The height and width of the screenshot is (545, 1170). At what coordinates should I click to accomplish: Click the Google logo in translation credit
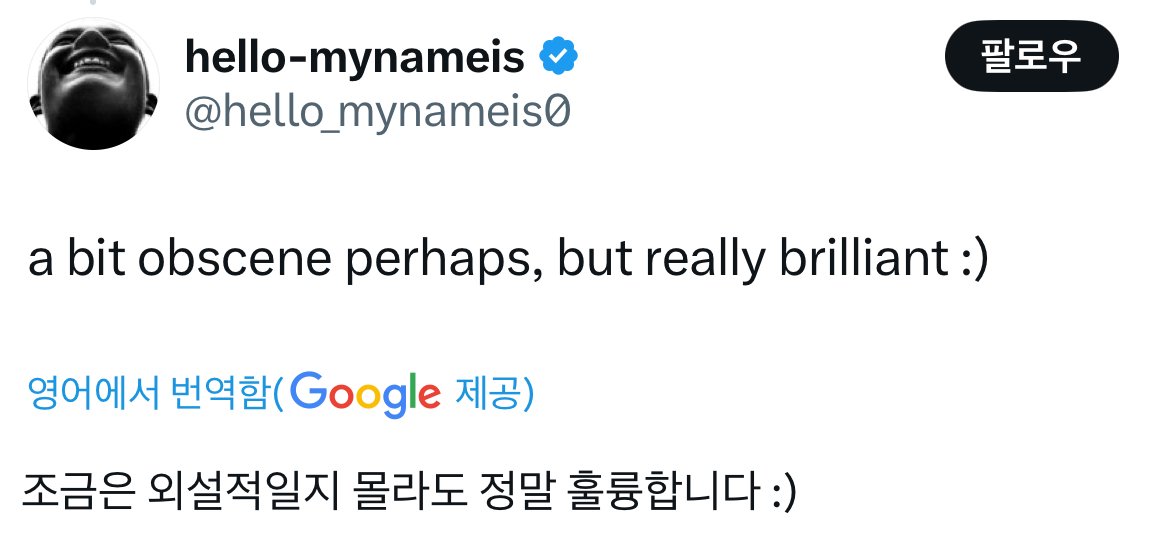point(367,394)
